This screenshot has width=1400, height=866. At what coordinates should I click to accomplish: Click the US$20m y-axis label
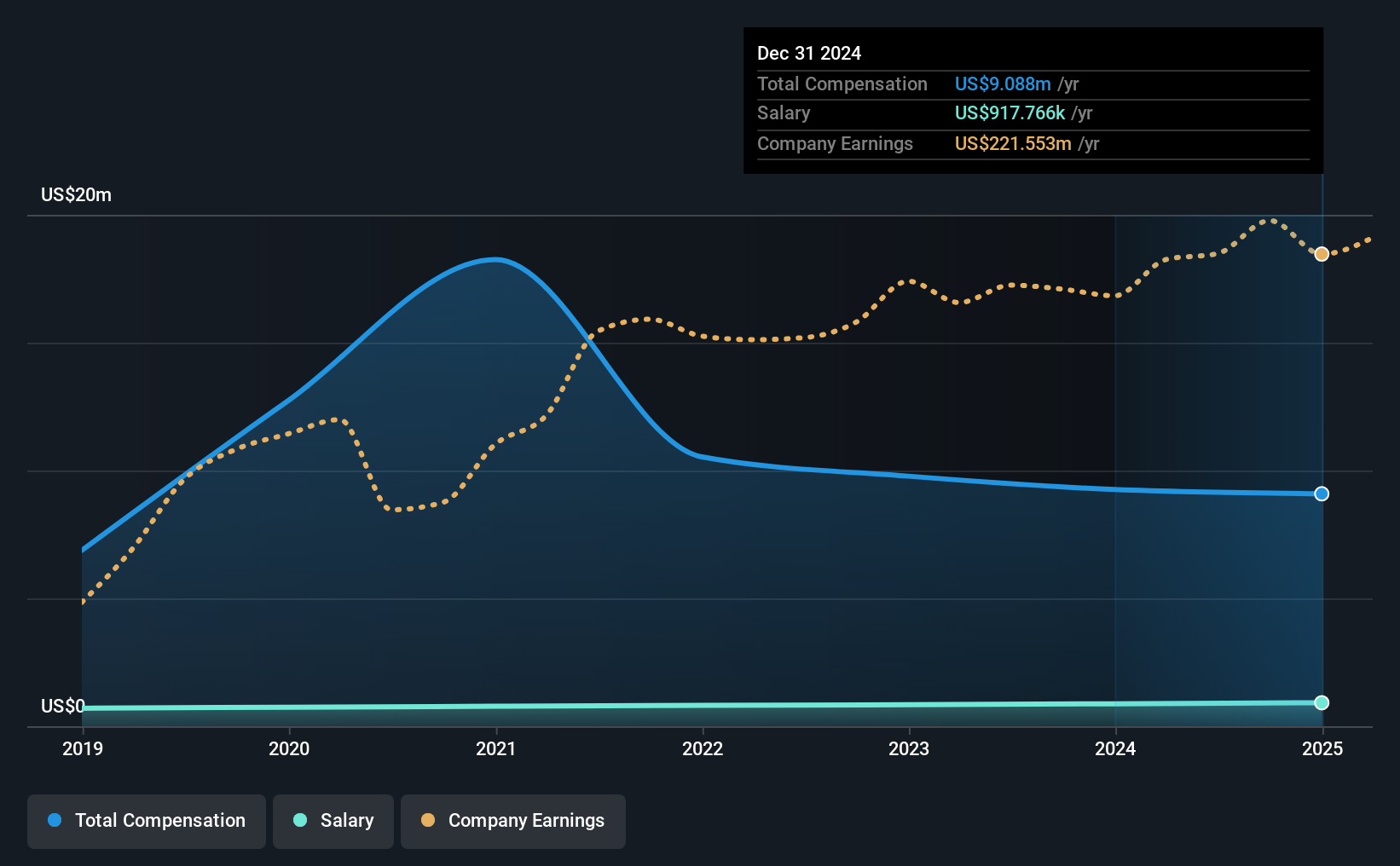coord(76,194)
